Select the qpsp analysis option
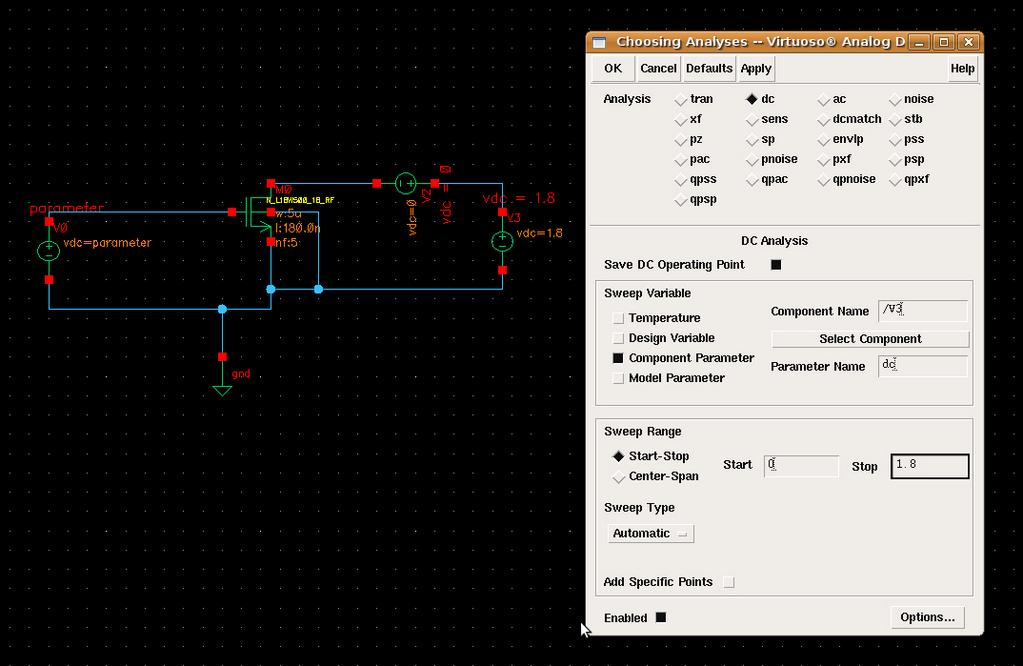This screenshot has height=666, width=1023. tap(681, 200)
